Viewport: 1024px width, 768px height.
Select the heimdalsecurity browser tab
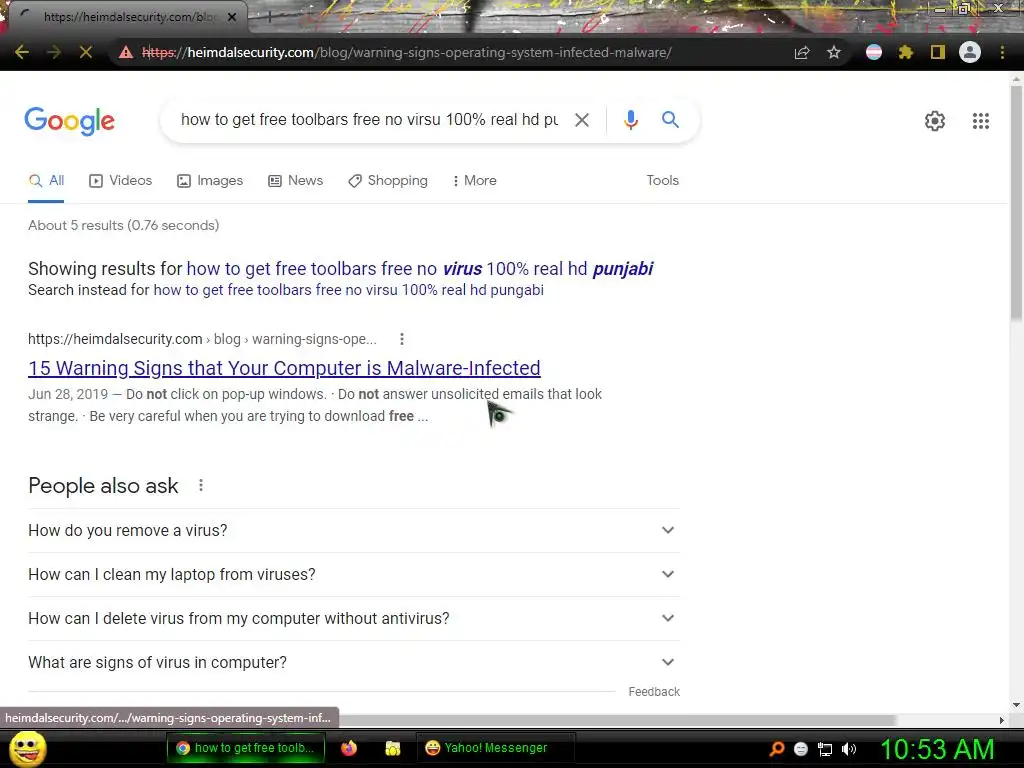coord(129,17)
